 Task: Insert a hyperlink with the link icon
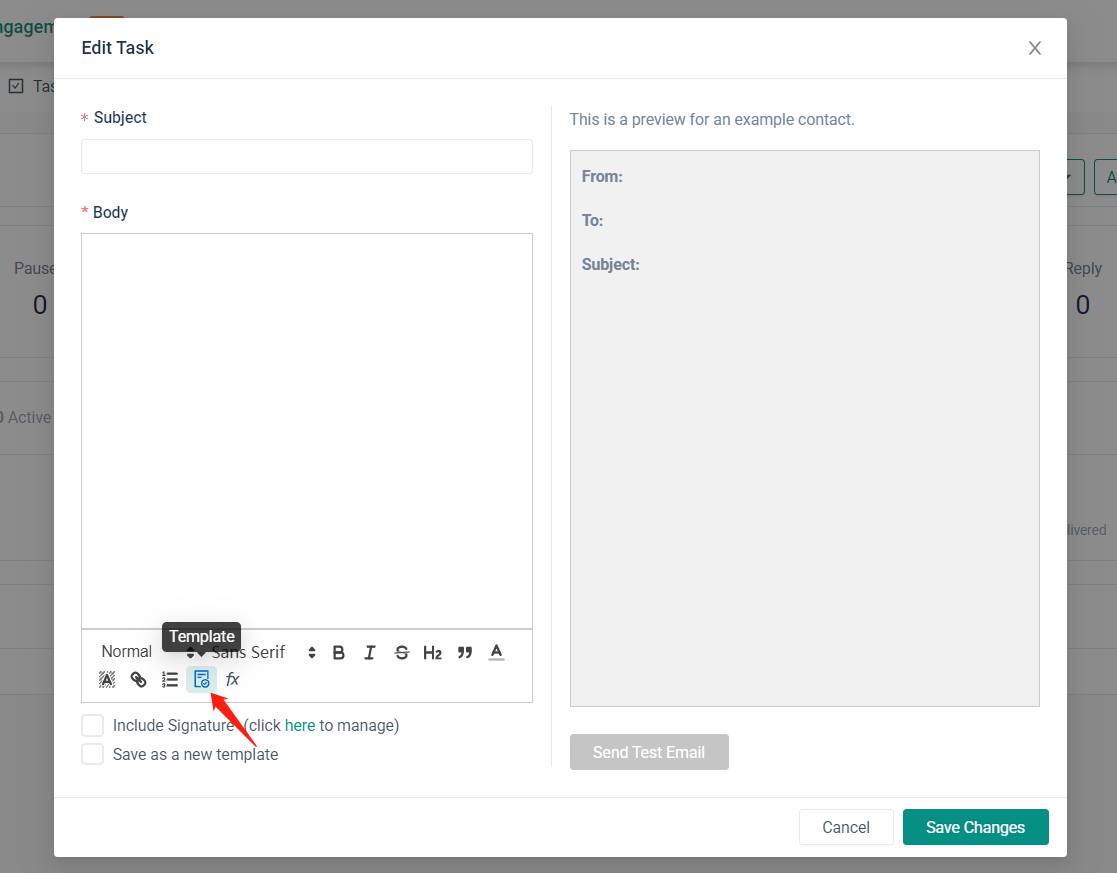[x=139, y=680]
